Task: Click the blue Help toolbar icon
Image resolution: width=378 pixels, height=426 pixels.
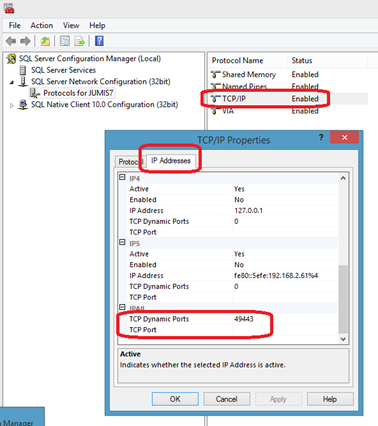Action: coord(99,41)
